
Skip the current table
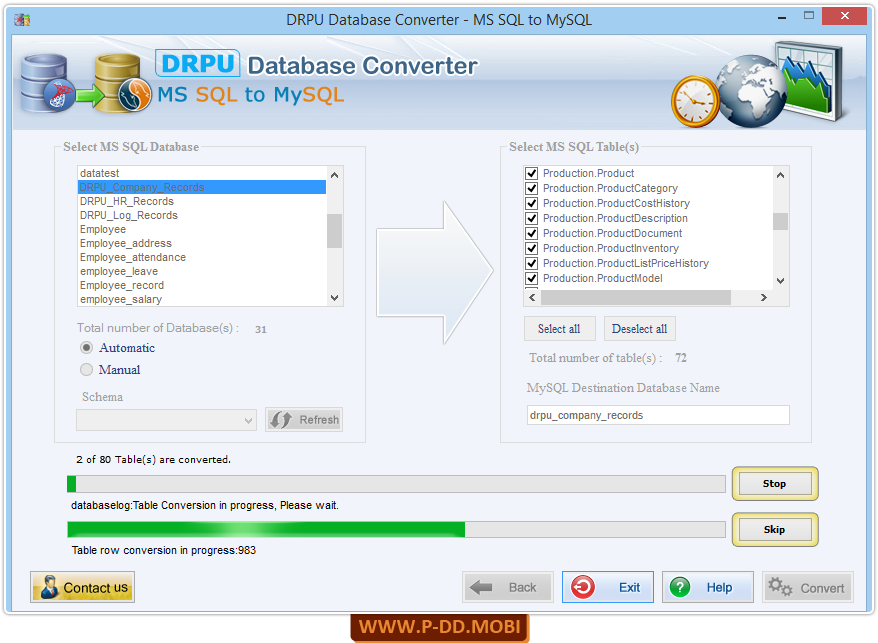774,529
